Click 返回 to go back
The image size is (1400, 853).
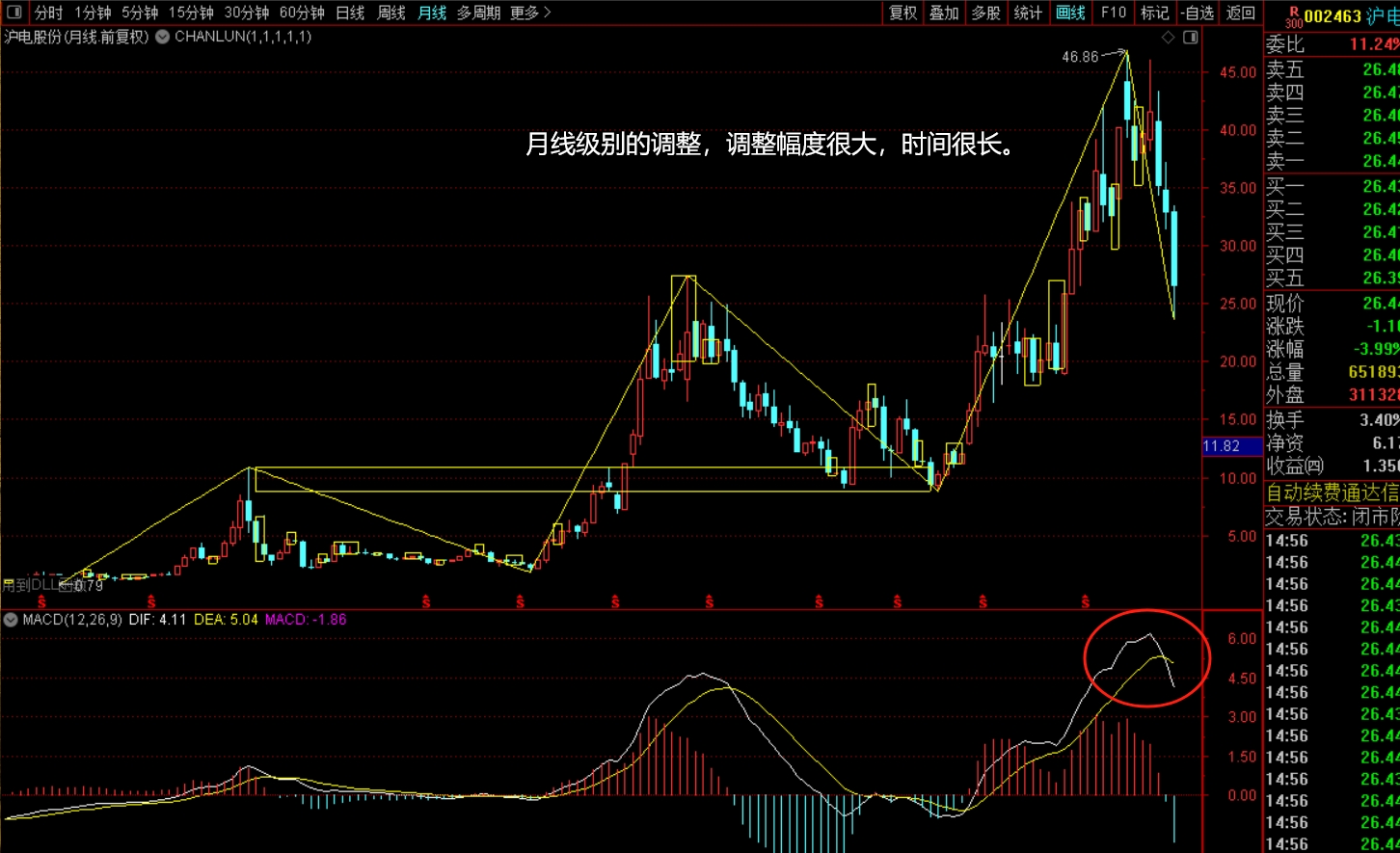[1241, 13]
